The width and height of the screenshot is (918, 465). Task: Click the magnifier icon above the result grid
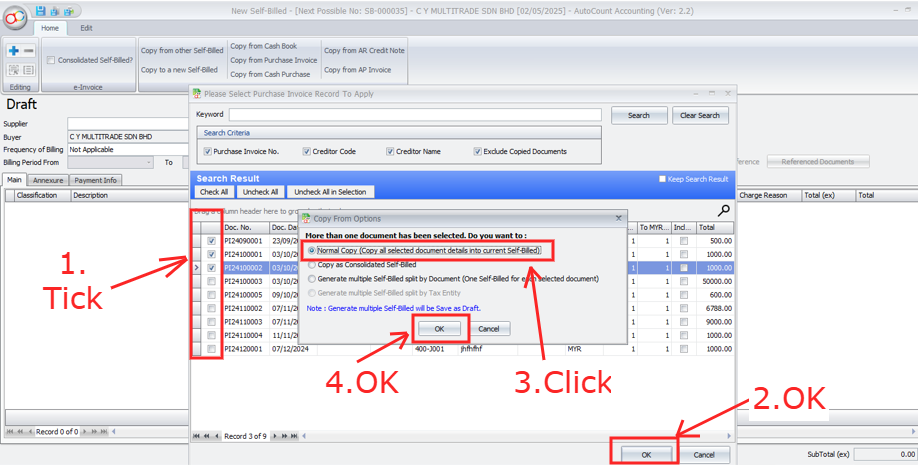tap(724, 211)
